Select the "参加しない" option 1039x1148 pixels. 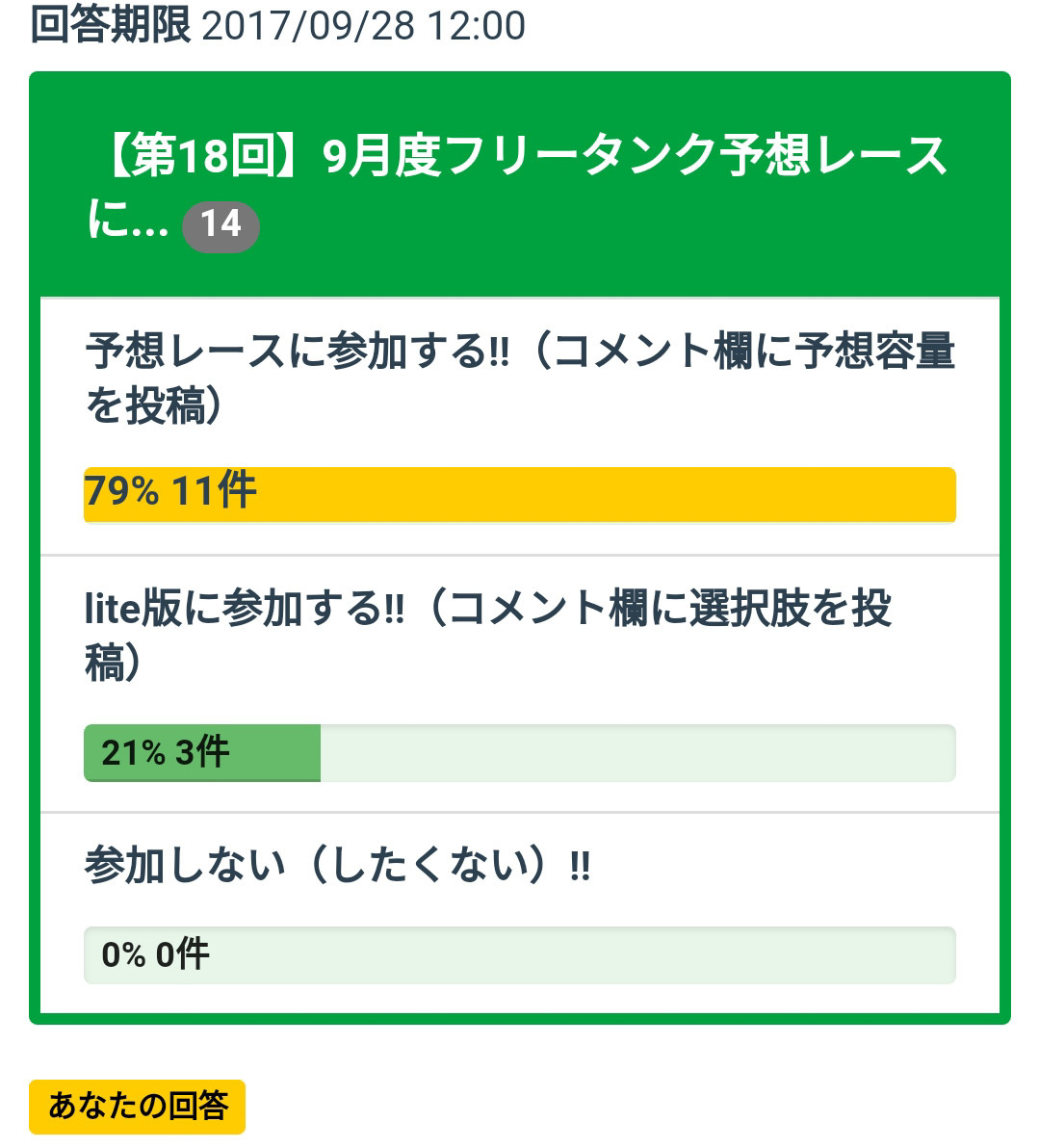tap(184, 865)
